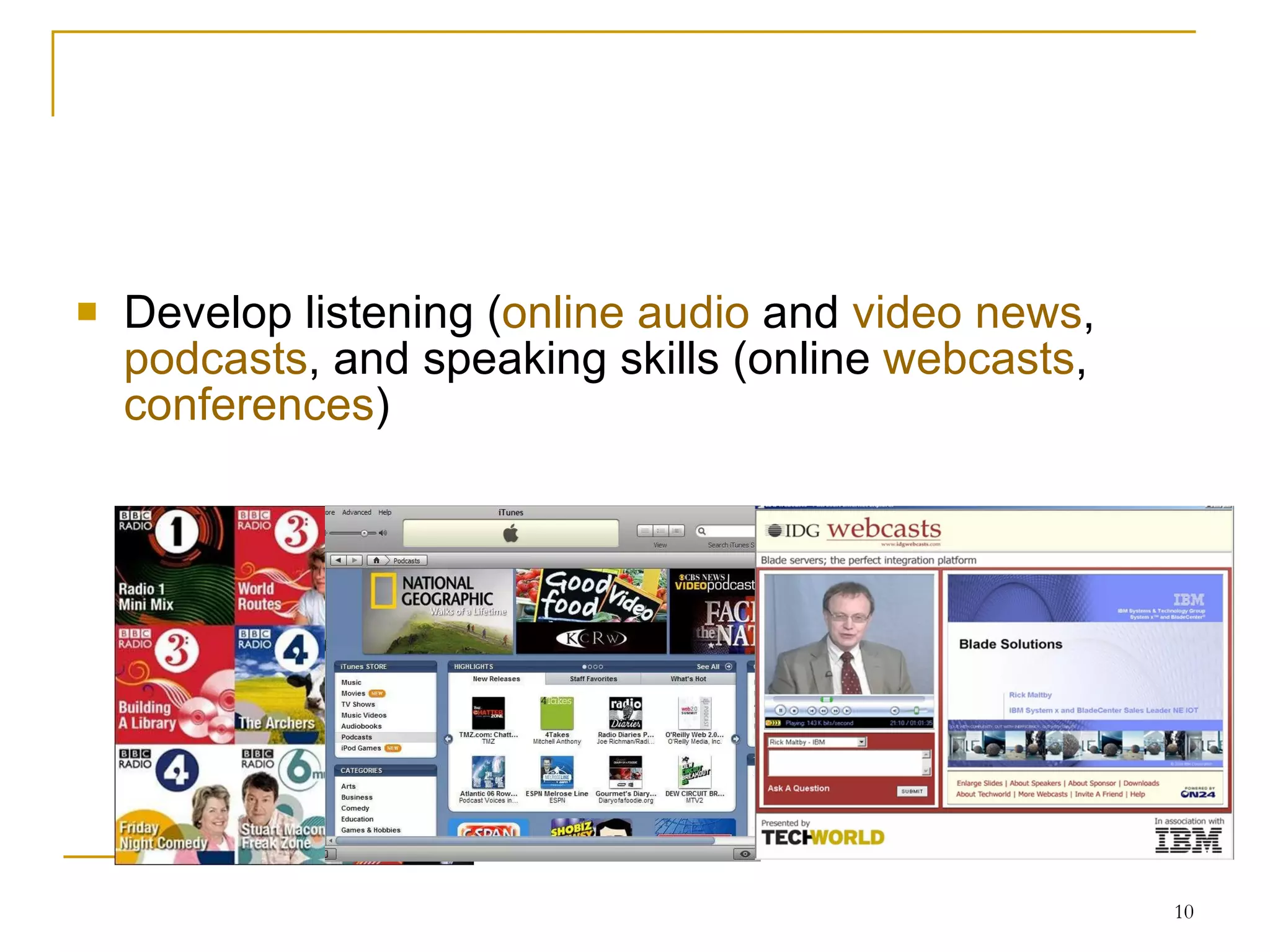This screenshot has height=952, width=1270.
Task: Click the question box scroll up arrow
Action: point(926,755)
